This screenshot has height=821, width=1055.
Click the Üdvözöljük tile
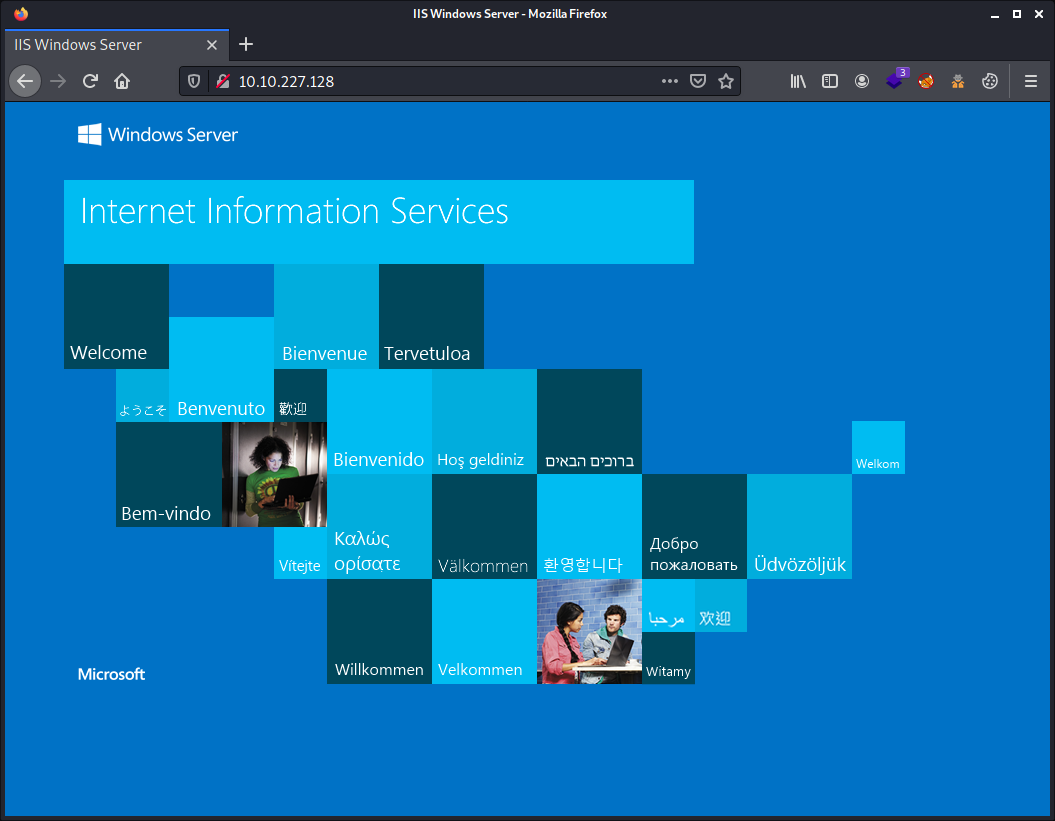pos(799,526)
